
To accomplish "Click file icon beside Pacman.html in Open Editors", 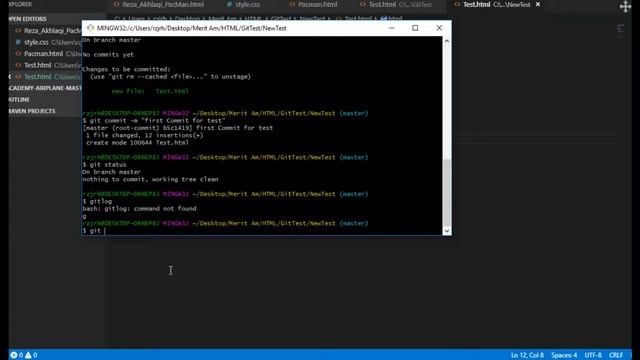I will (18, 53).
